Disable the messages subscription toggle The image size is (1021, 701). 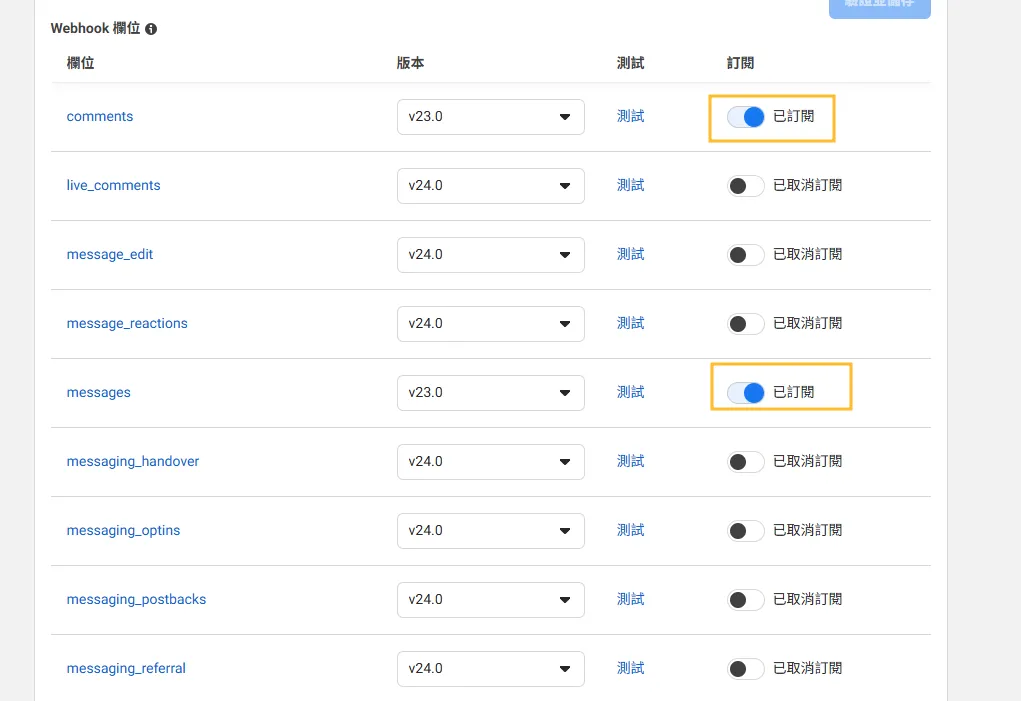tap(746, 393)
